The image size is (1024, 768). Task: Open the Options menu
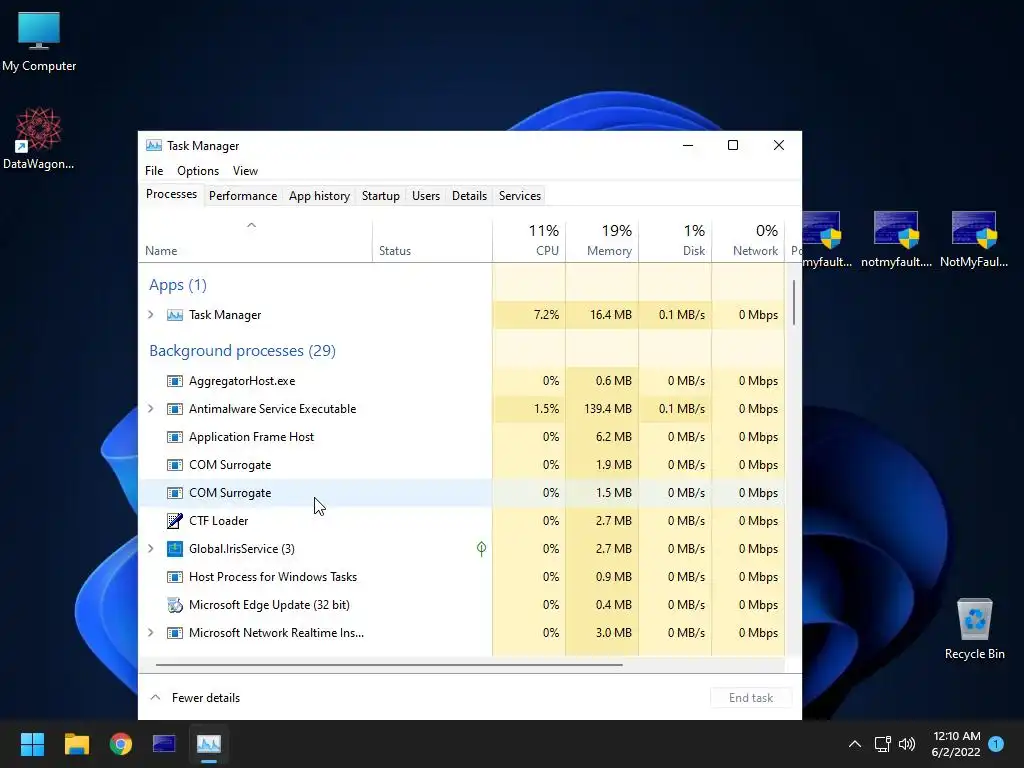pyautogui.click(x=198, y=170)
